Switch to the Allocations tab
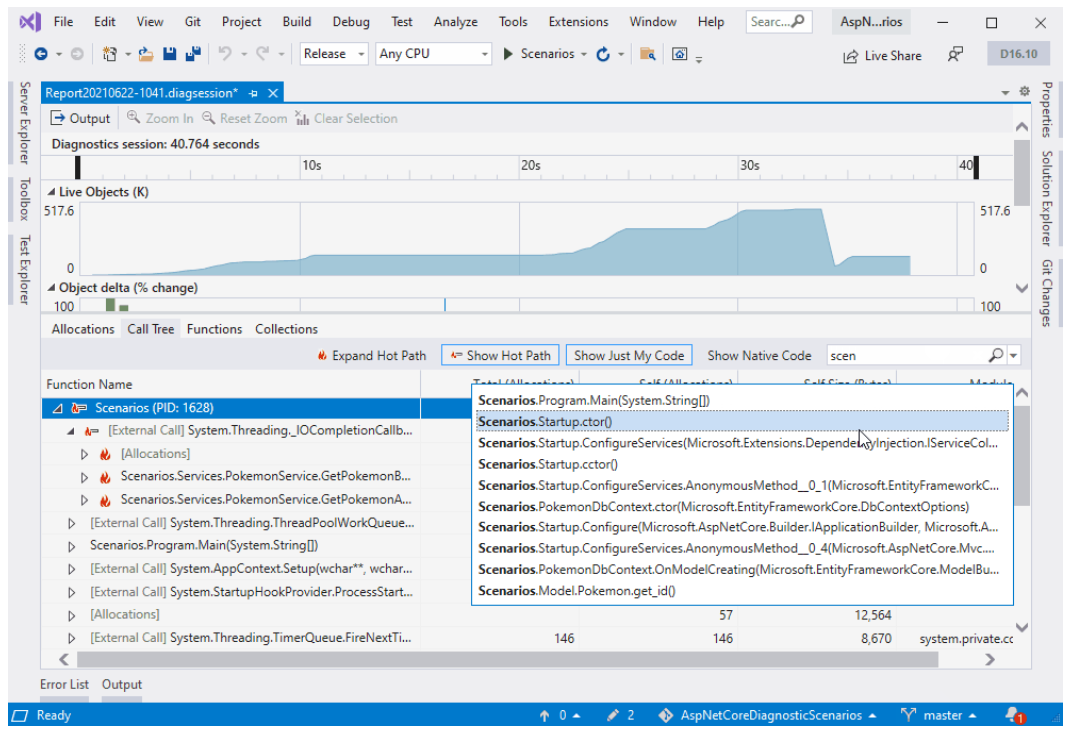This screenshot has width=1073, height=734. tap(83, 329)
